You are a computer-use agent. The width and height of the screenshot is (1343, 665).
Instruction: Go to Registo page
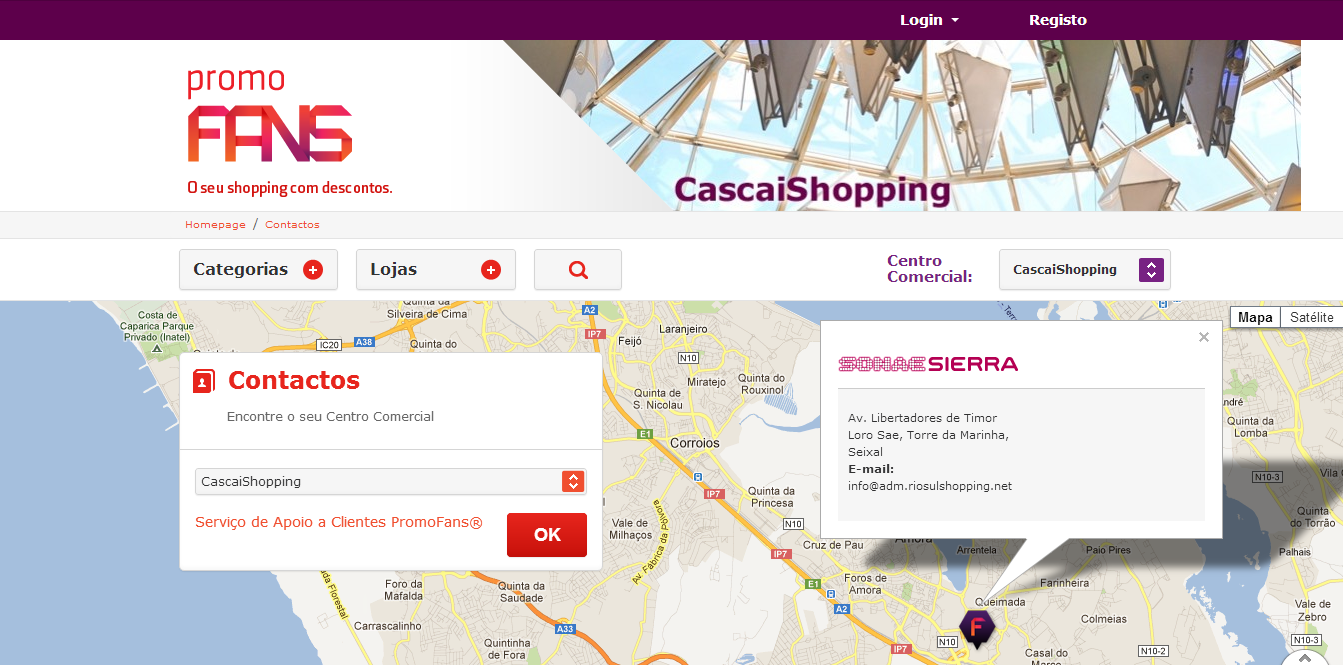pyautogui.click(x=1058, y=20)
